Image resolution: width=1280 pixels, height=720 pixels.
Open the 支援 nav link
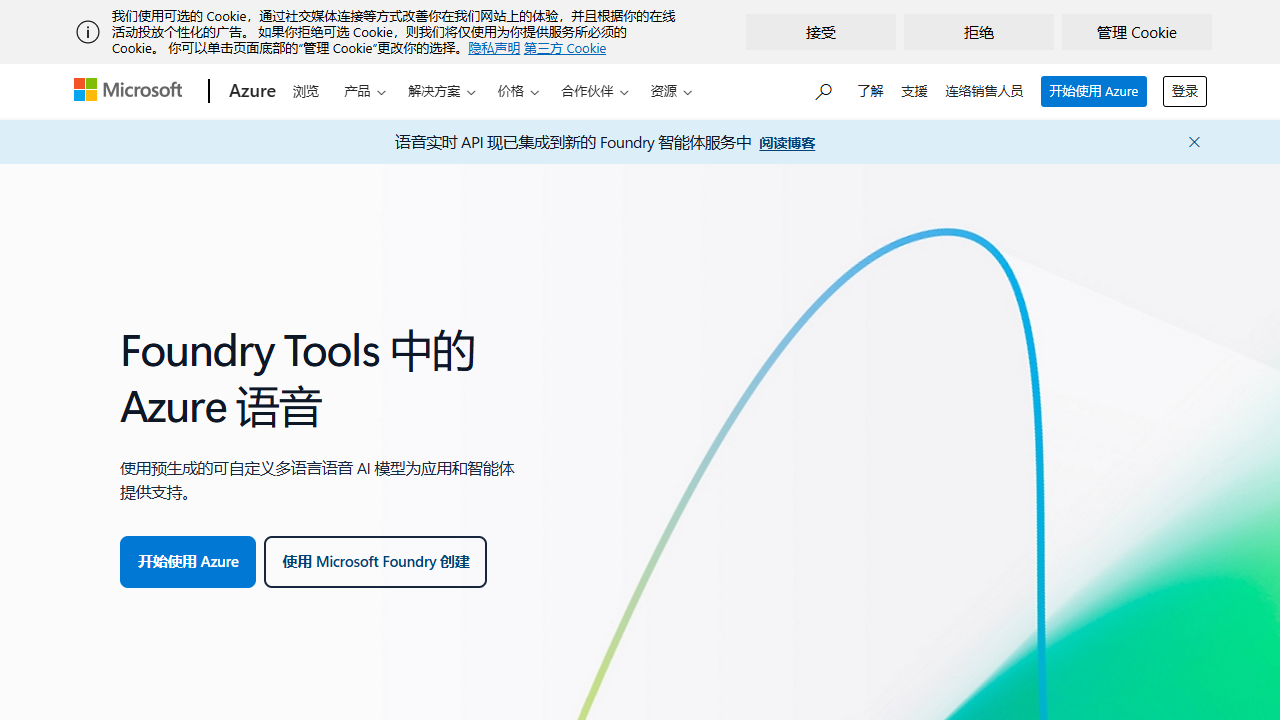coord(914,91)
